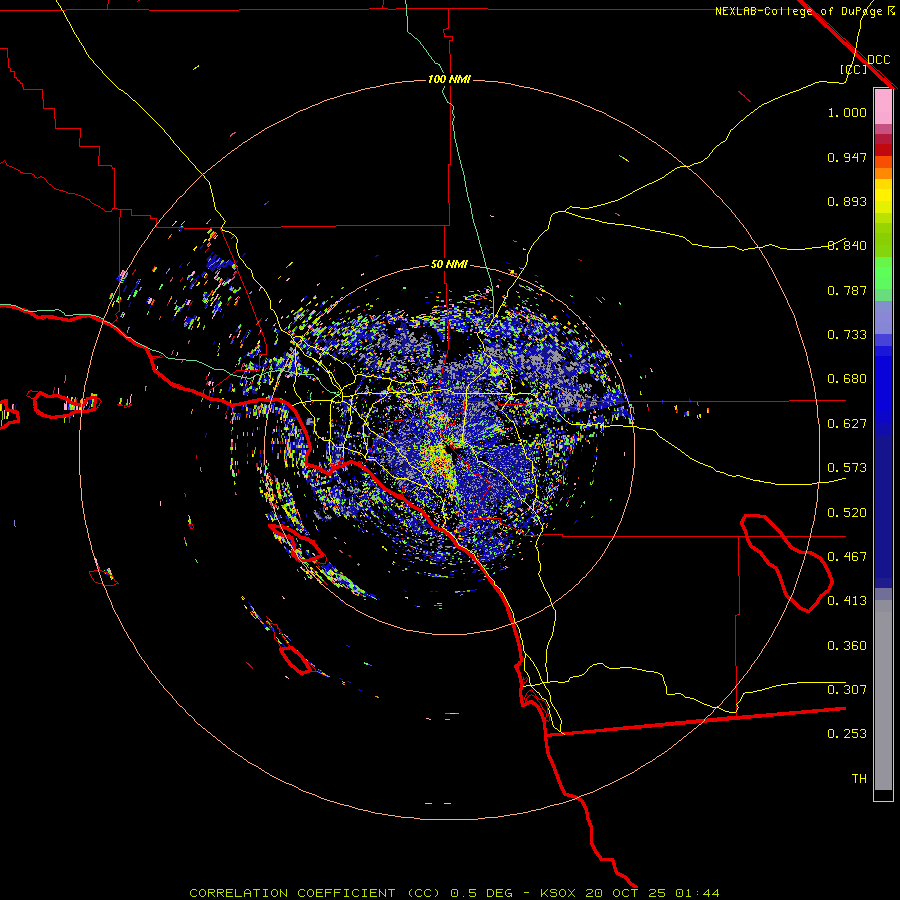Click the 0.413 scale value
The width and height of the screenshot is (900, 900).
(x=847, y=601)
